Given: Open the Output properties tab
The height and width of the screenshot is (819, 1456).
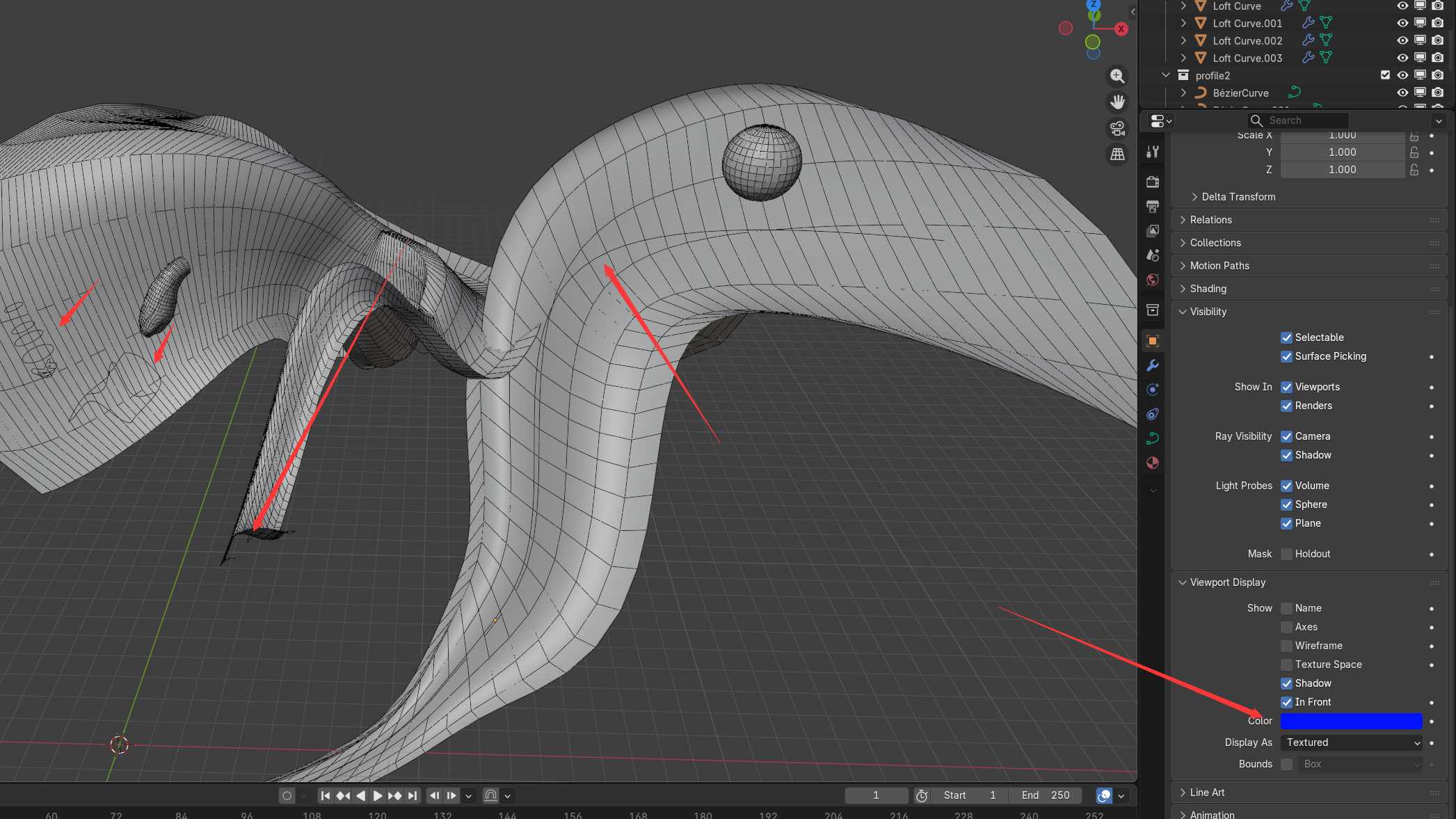Looking at the screenshot, I should click(x=1153, y=206).
